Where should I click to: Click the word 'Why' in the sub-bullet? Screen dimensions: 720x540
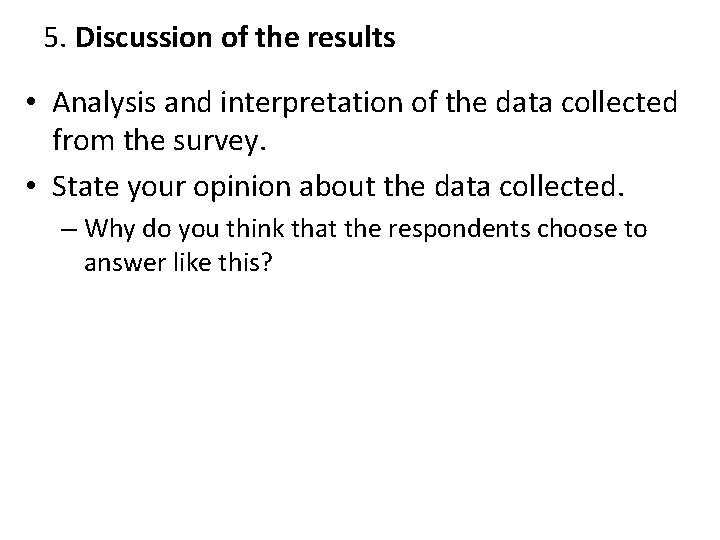tap(109, 229)
